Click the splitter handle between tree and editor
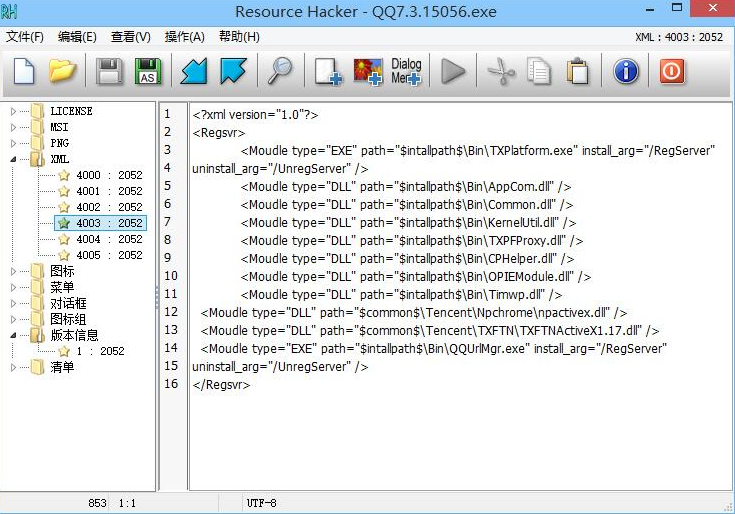 [x=157, y=297]
